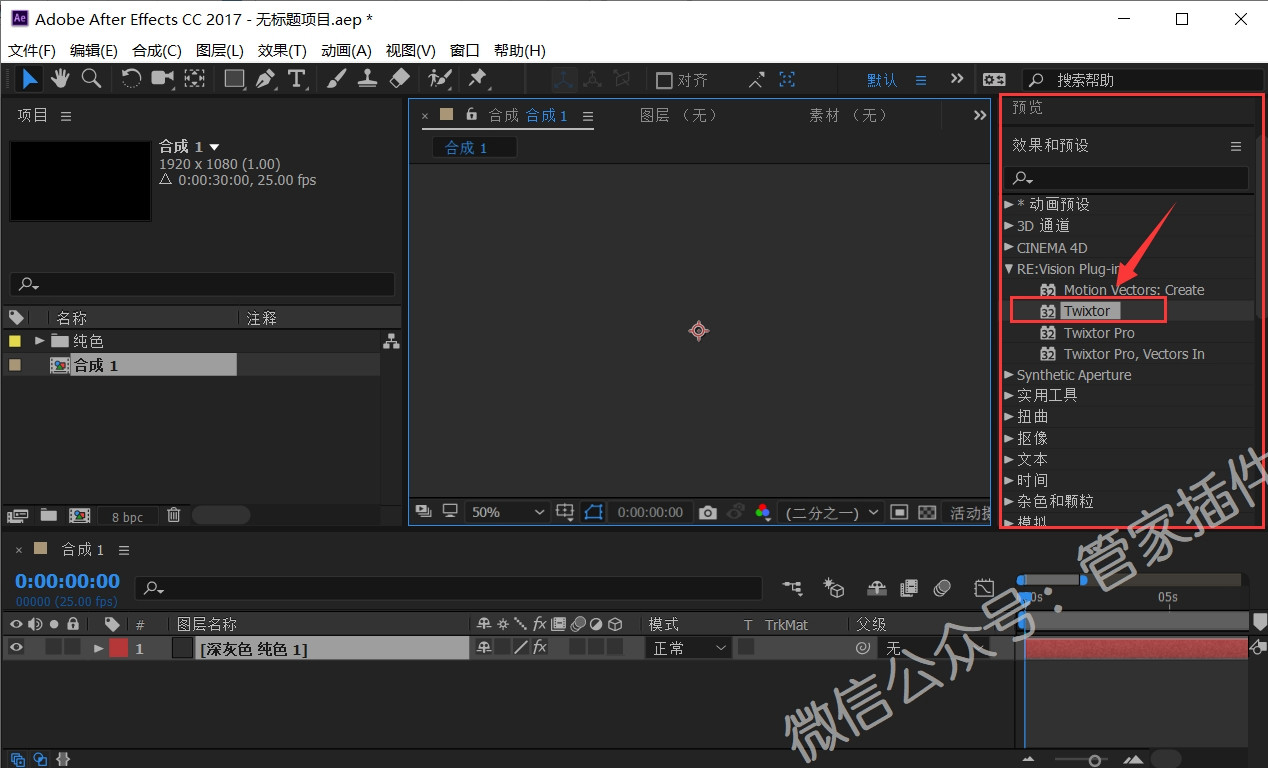Enable the 对齐 snapping checkbox
Image resolution: width=1268 pixels, height=768 pixels.
(x=664, y=80)
